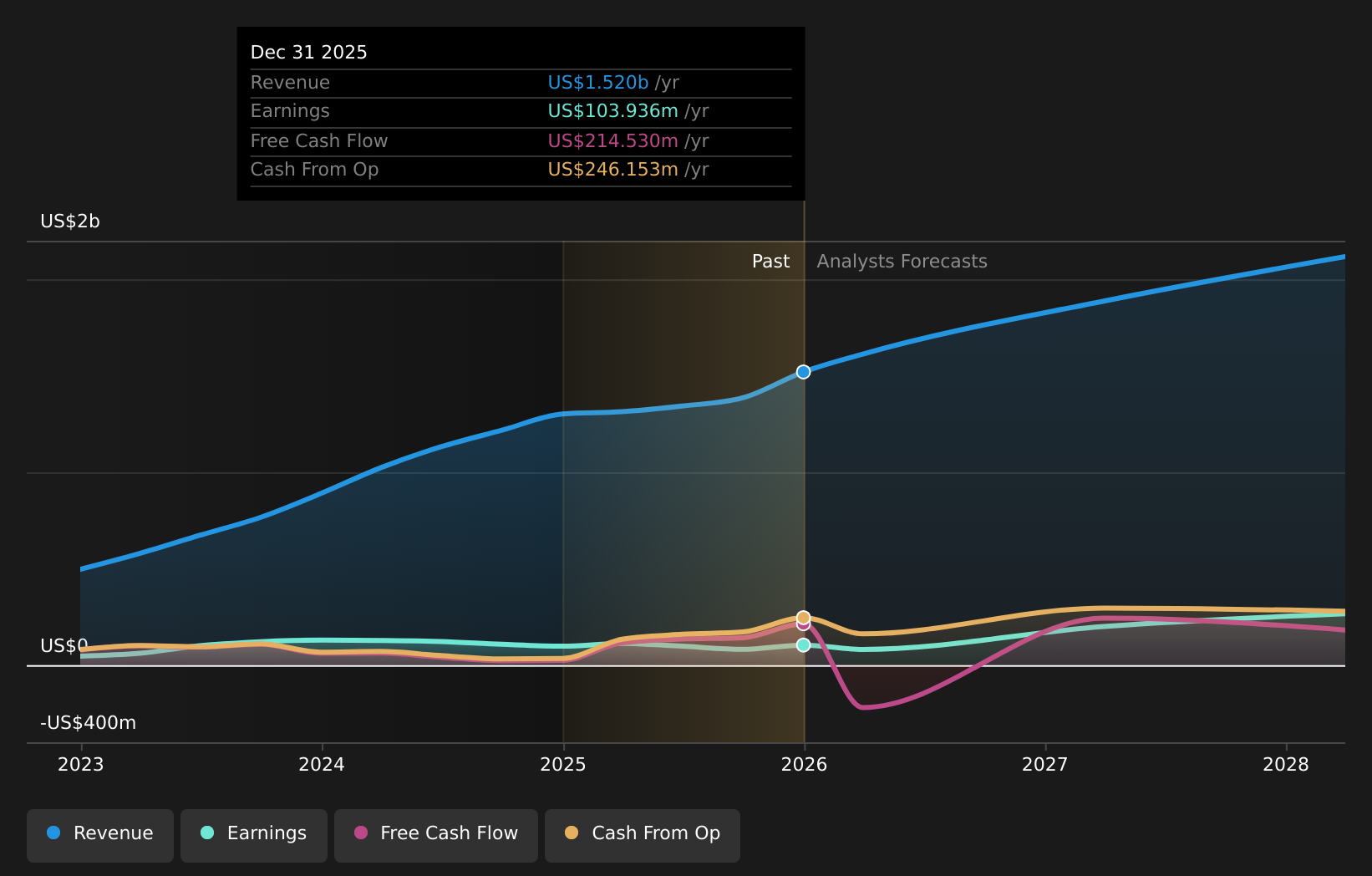
Task: Select the pink Free Cash Flow marker at 2026
Action: click(803, 625)
